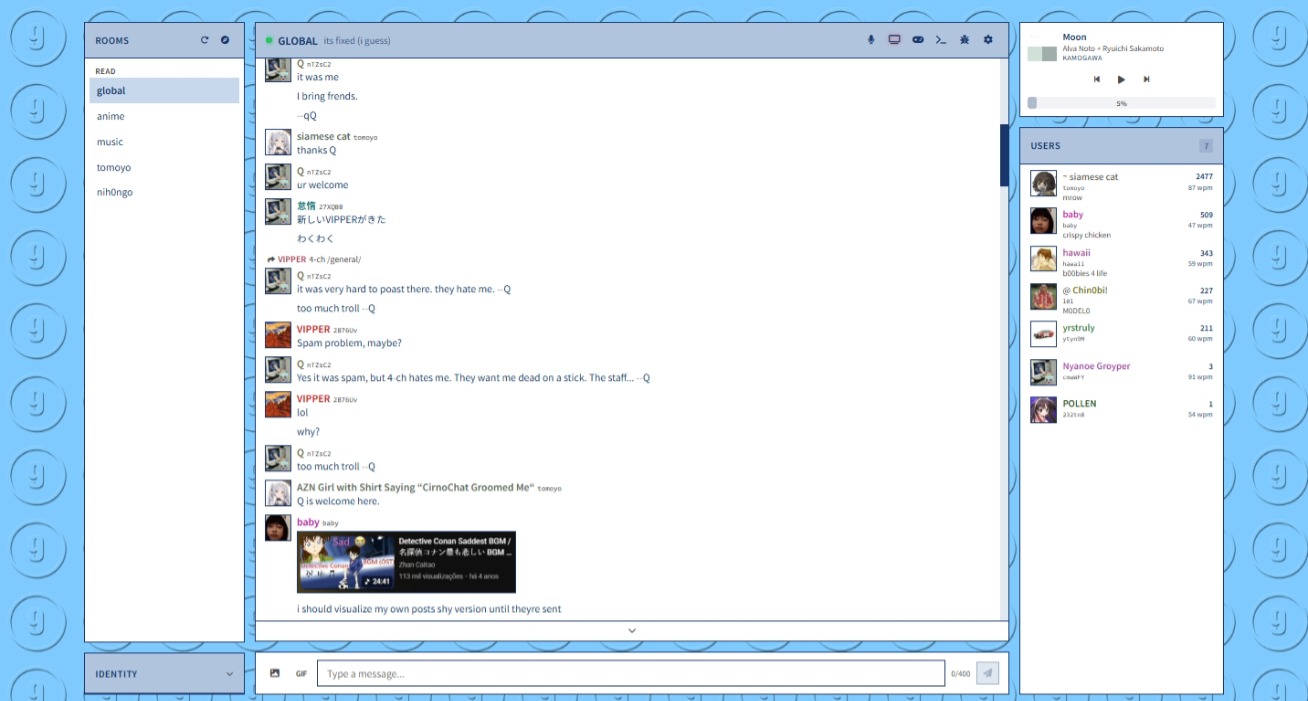Click the image upload icon
This screenshot has height=701, width=1308.
[275, 674]
